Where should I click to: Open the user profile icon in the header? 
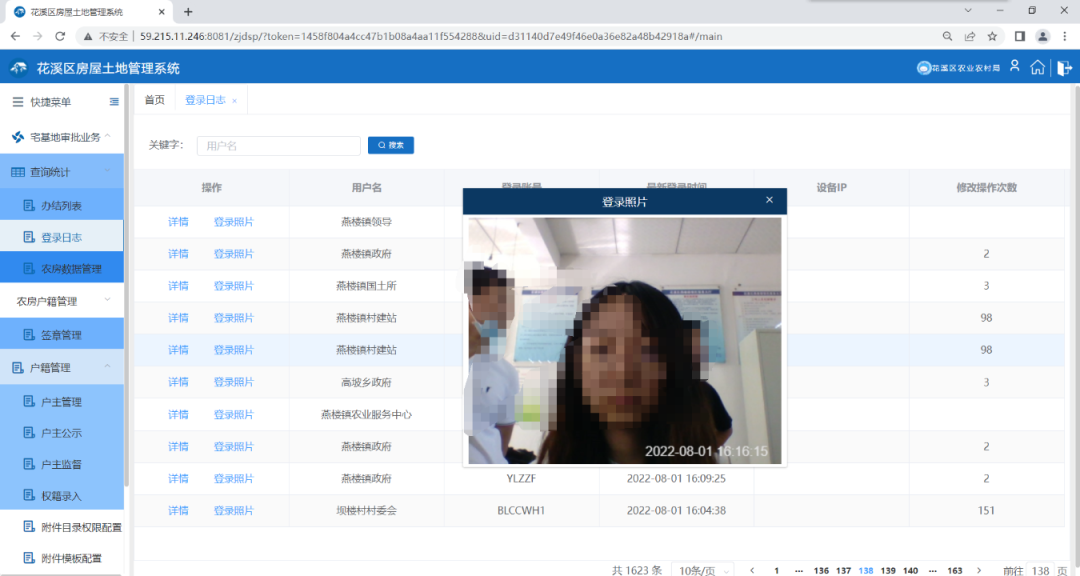1014,67
